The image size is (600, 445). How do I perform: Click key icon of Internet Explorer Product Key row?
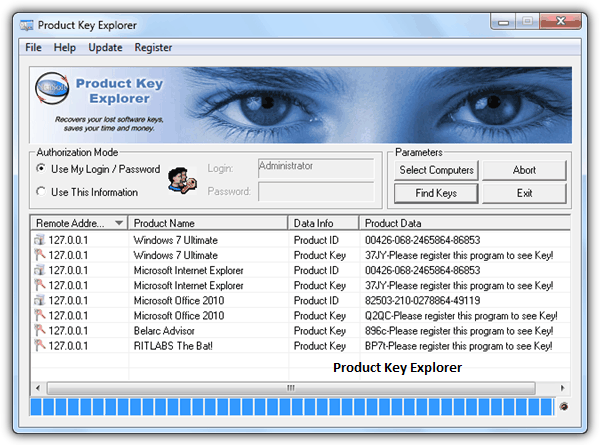[x=39, y=285]
